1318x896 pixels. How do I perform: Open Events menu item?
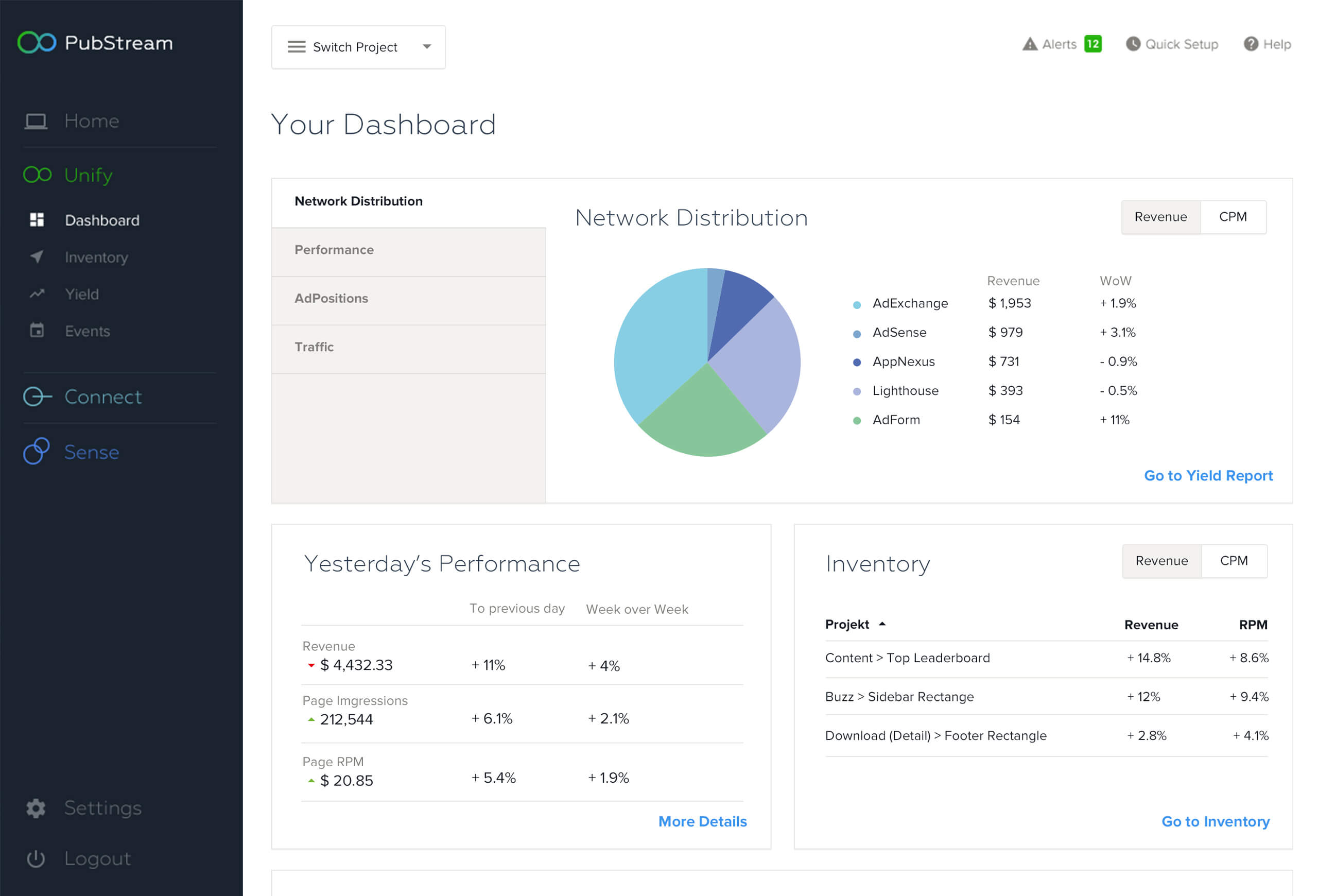pyautogui.click(x=88, y=331)
